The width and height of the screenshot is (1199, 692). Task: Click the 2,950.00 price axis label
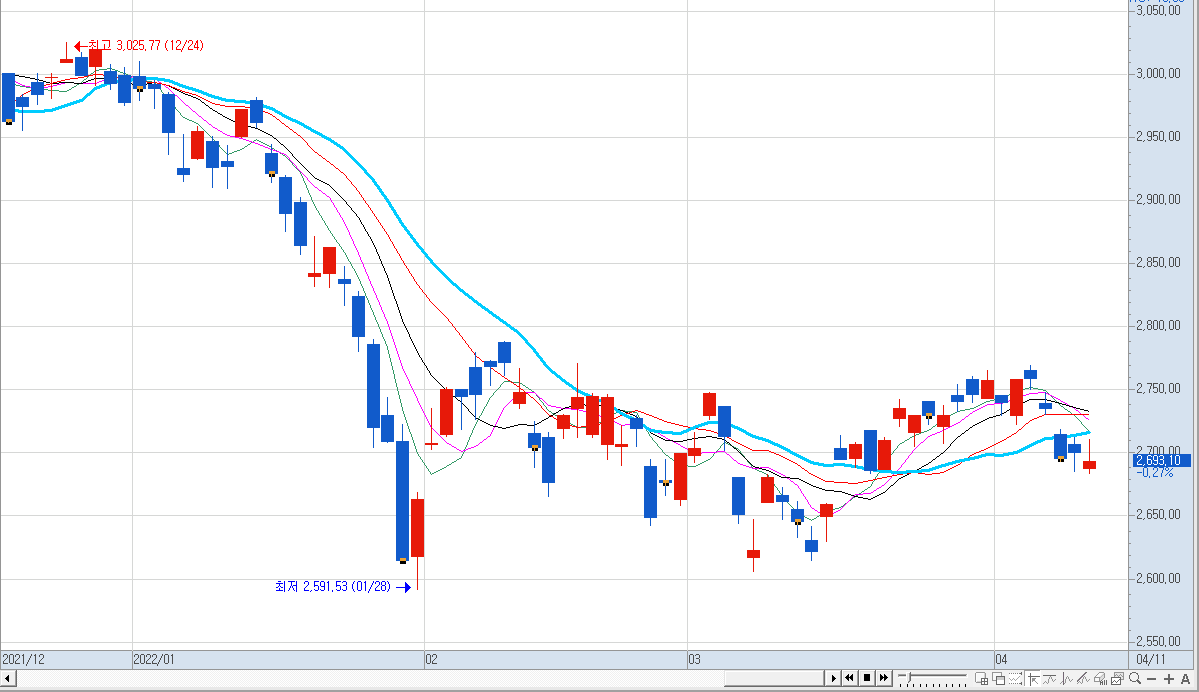(x=1158, y=137)
